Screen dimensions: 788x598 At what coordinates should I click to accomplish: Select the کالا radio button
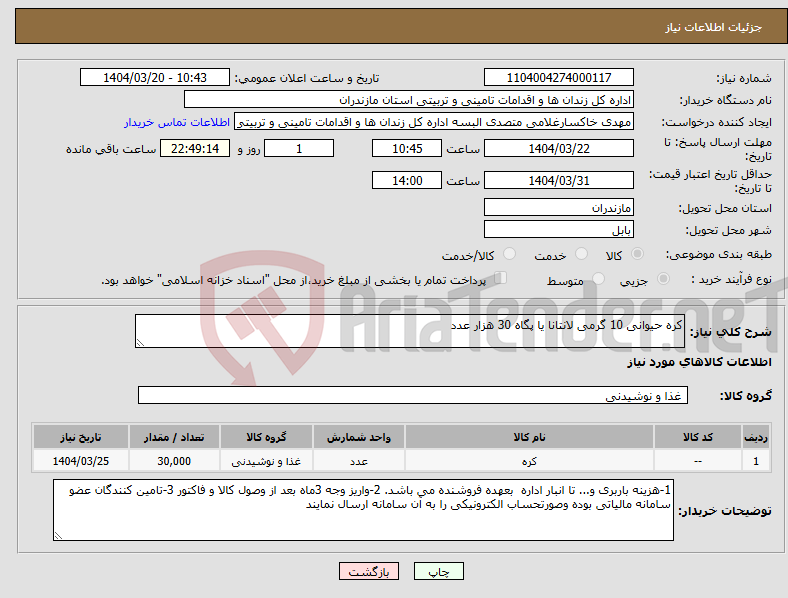637,254
